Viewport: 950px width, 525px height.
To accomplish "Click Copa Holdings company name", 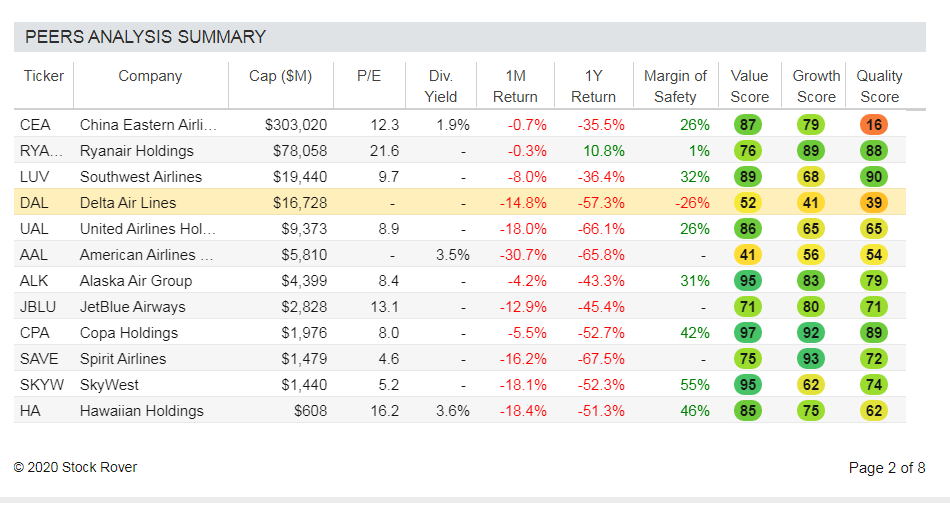I will coord(129,333).
